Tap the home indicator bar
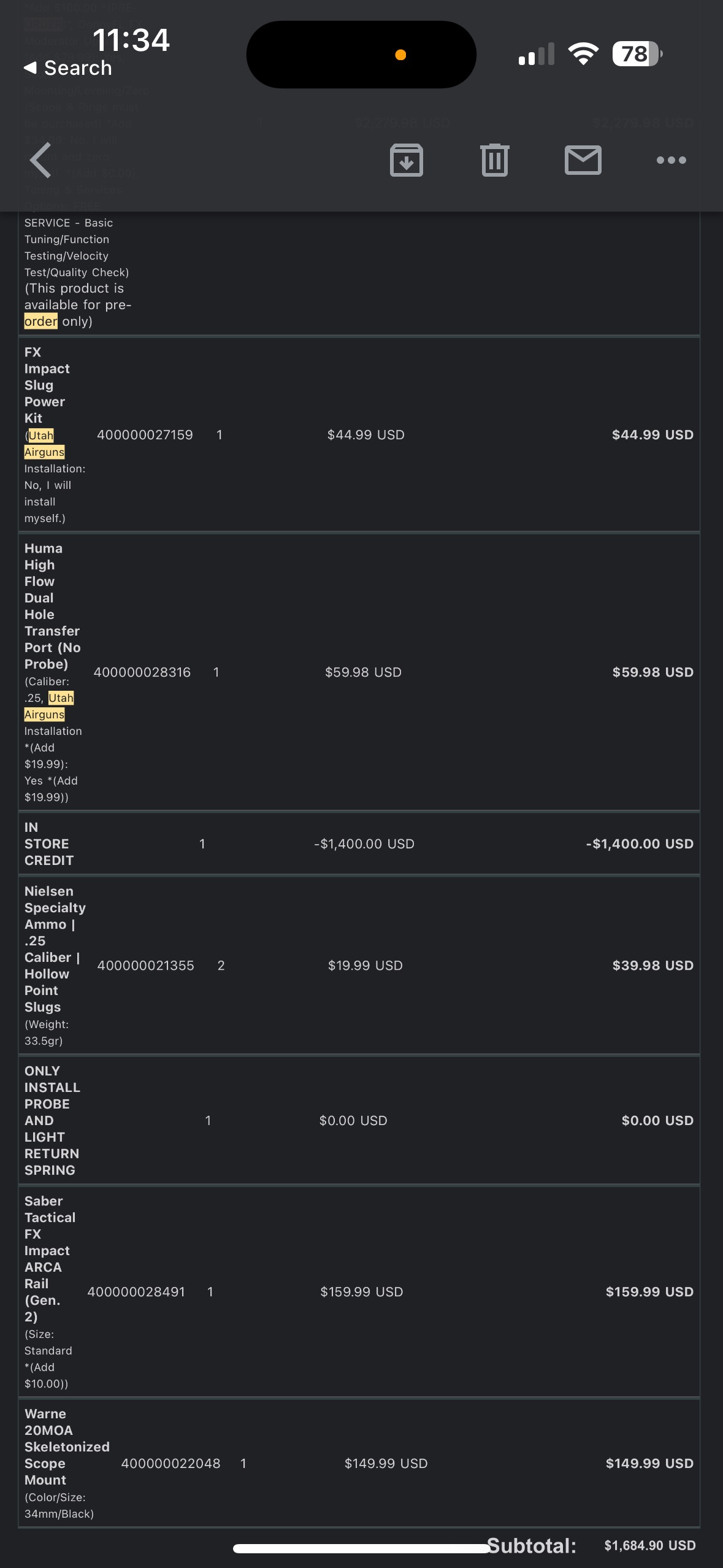The image size is (723, 1568). click(x=362, y=1548)
